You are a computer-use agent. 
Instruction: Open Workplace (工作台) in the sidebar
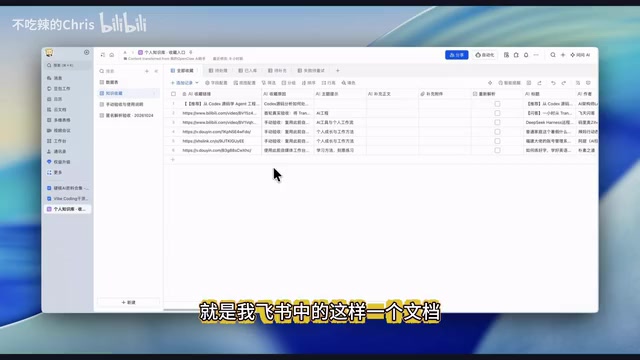(x=56, y=141)
